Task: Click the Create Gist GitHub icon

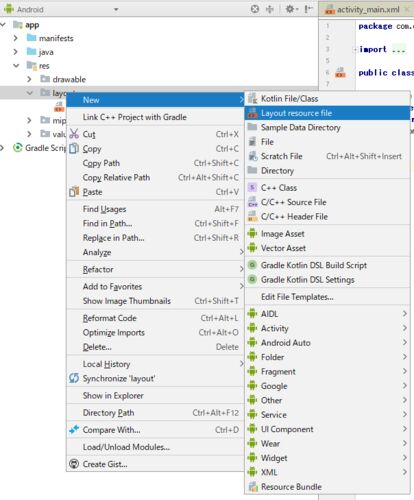Action: click(74, 464)
